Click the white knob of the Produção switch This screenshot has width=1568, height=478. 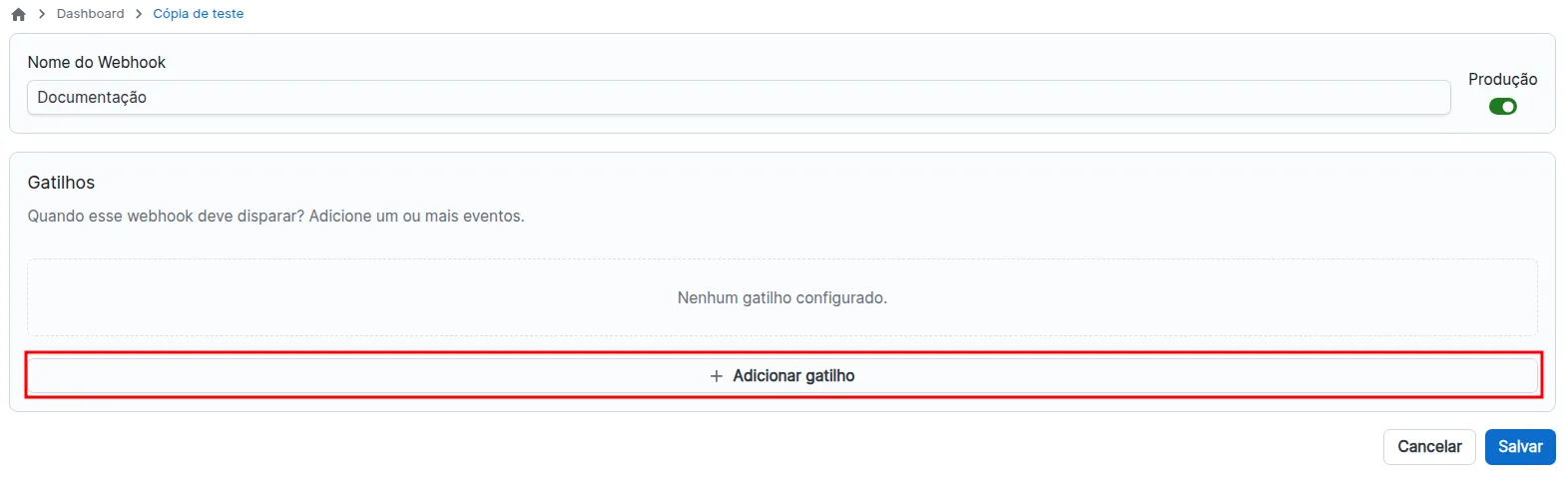point(1508,107)
